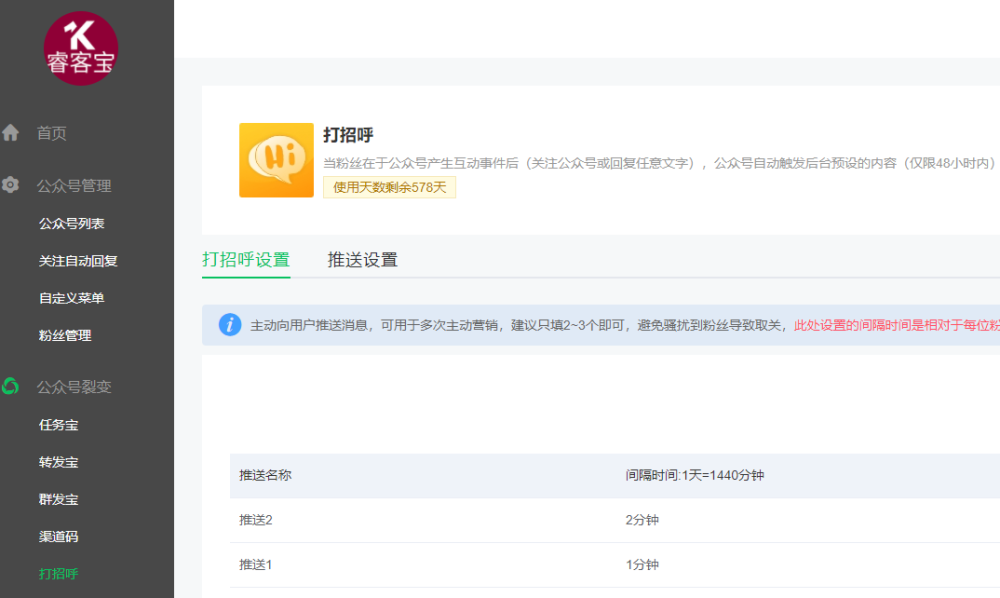Click the home icon beside 首页
This screenshot has width=1000, height=598.
coord(10,133)
